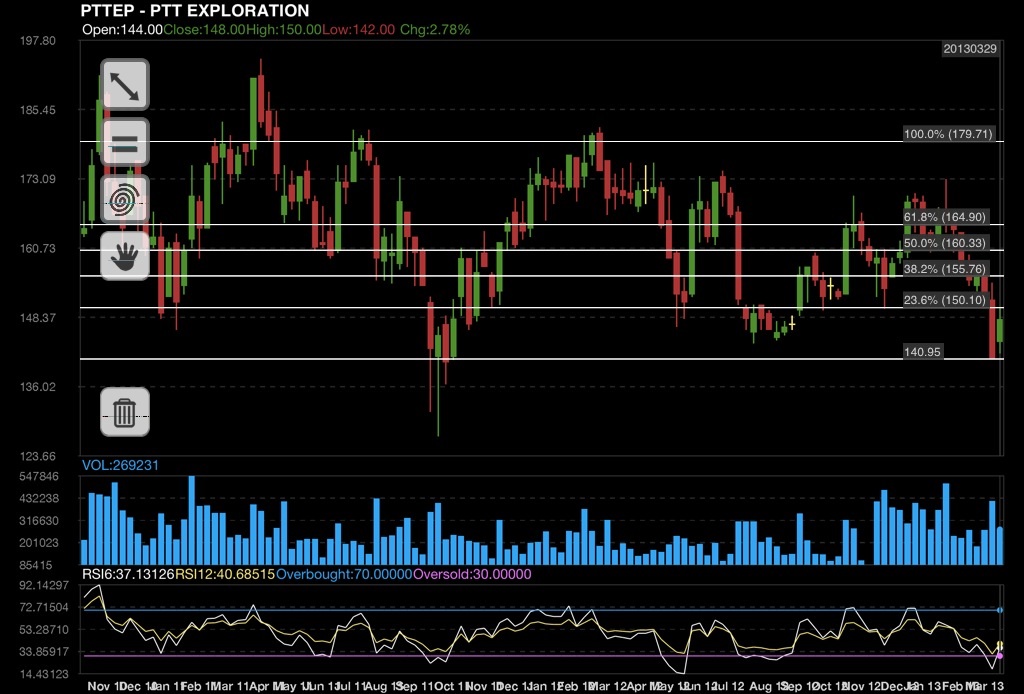Click the 50.0% (160.33) Fibonacci label

pyautogui.click(x=944, y=243)
